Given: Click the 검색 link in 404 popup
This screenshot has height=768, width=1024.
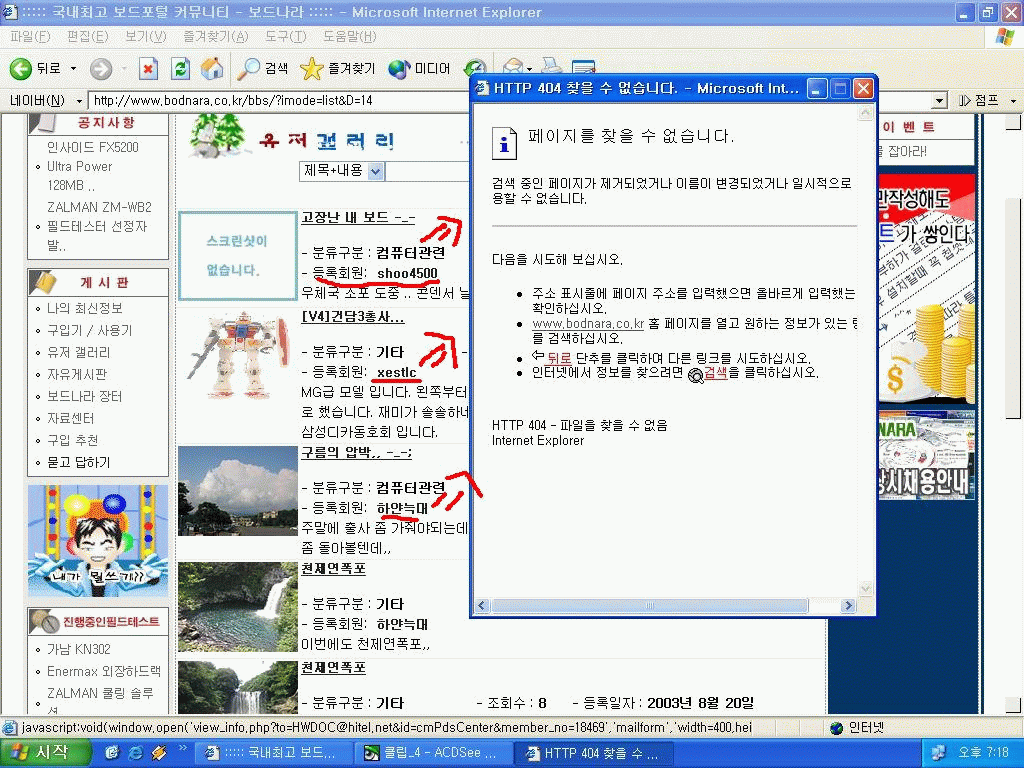Looking at the screenshot, I should pos(716,373).
